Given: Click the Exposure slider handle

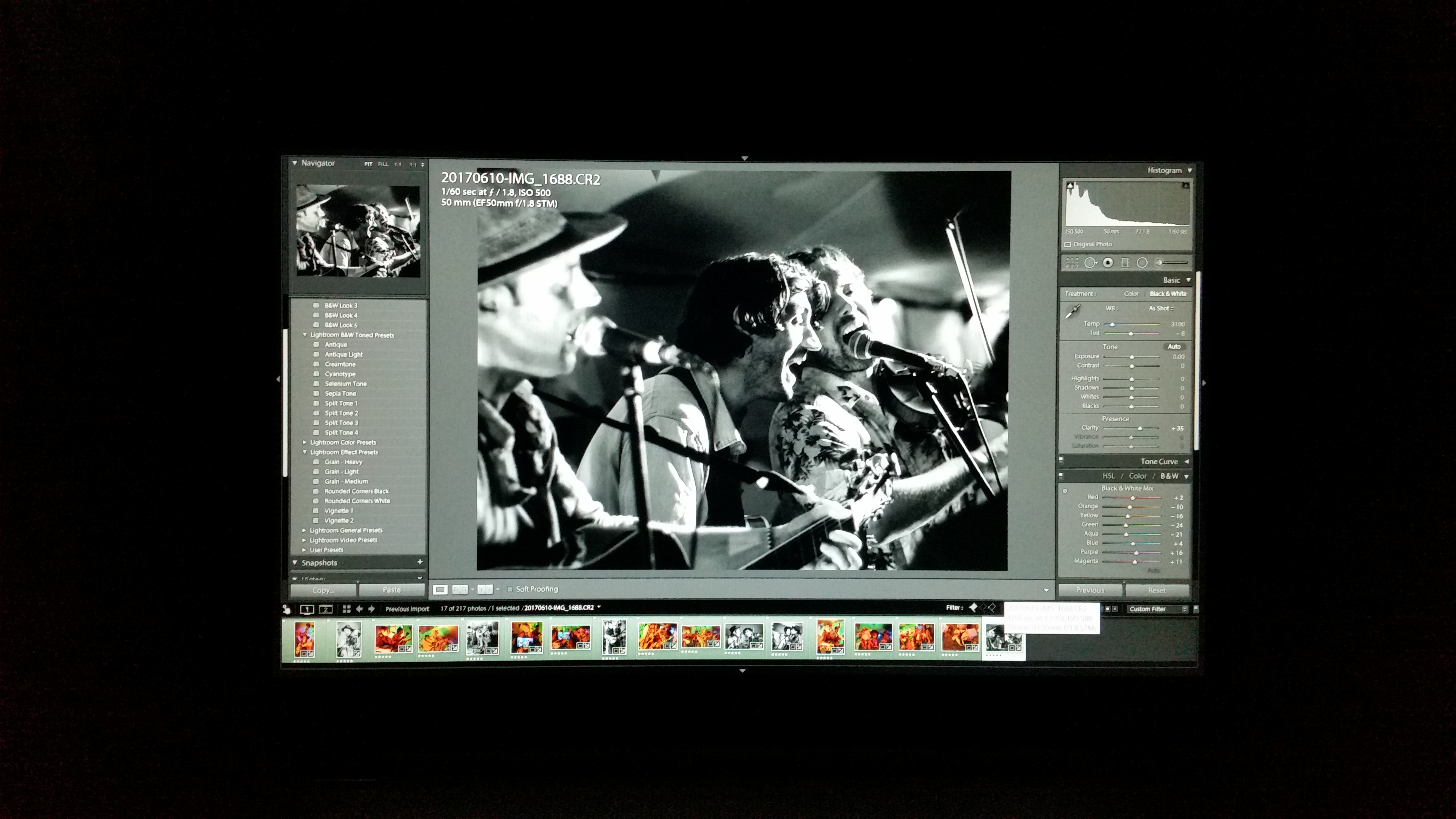Looking at the screenshot, I should (1131, 357).
